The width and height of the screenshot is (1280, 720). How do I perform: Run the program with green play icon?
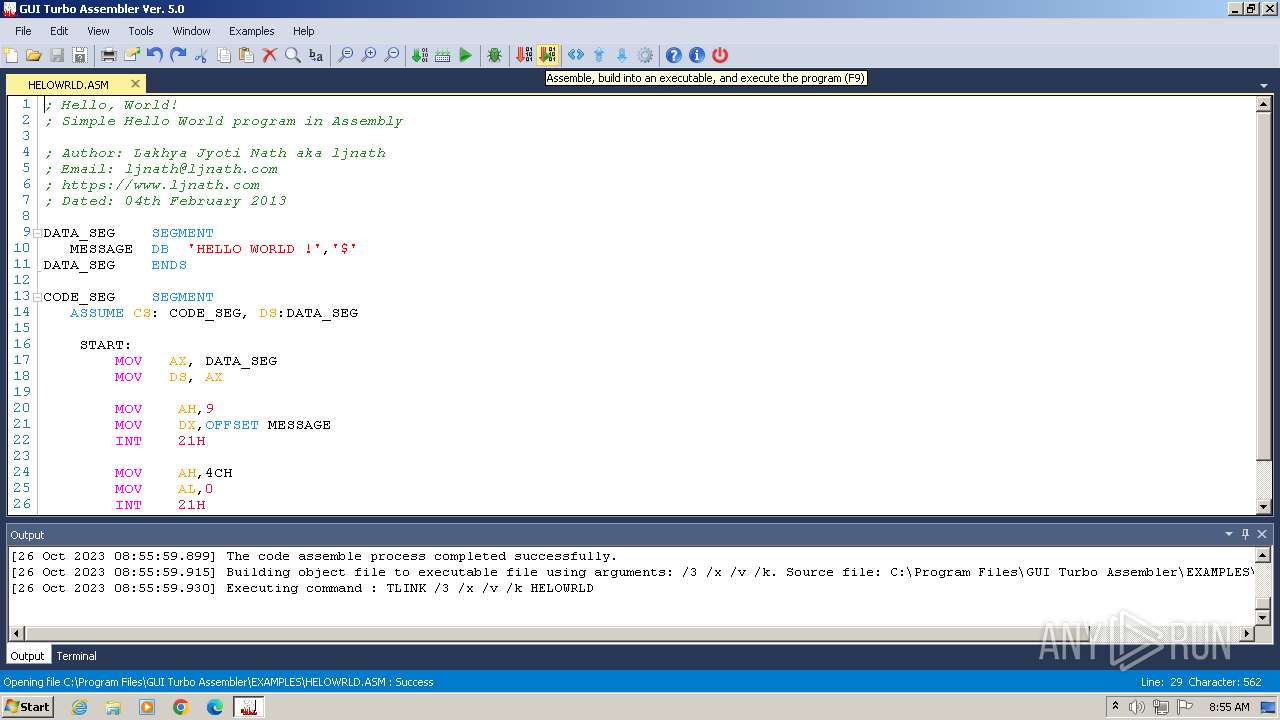(x=465, y=55)
